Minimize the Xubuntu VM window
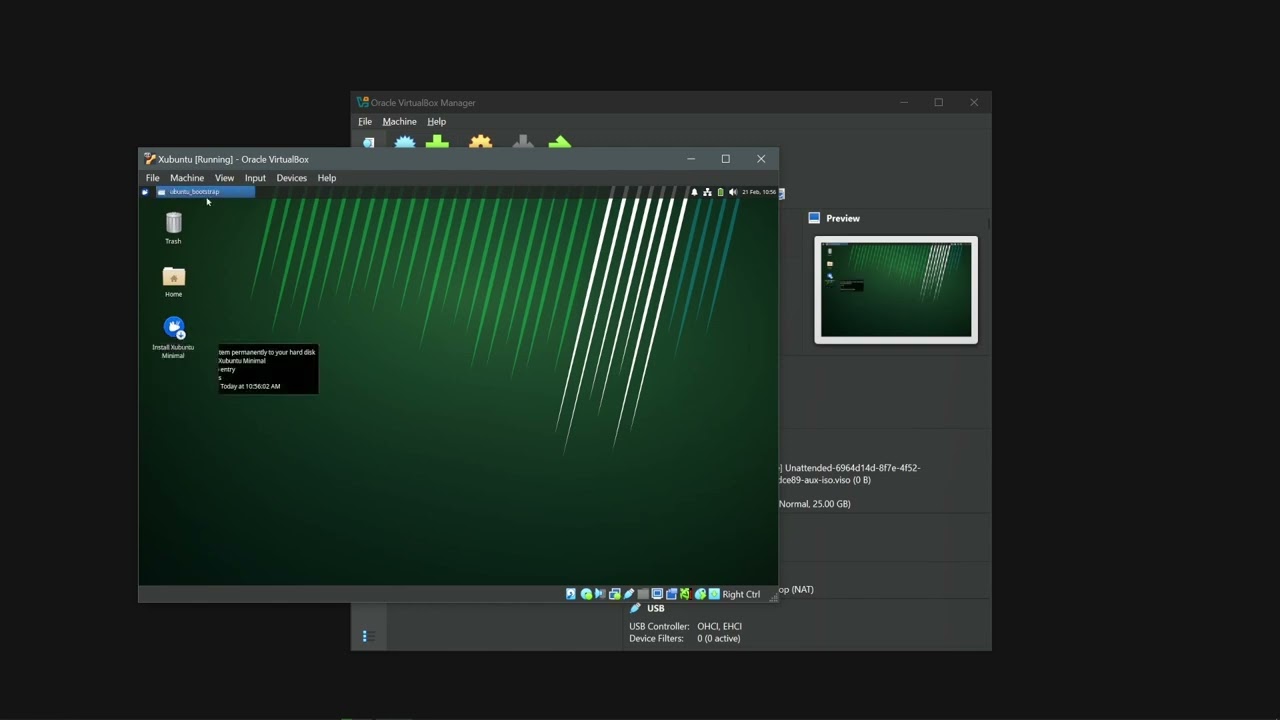This screenshot has height=720, width=1280. [691, 159]
